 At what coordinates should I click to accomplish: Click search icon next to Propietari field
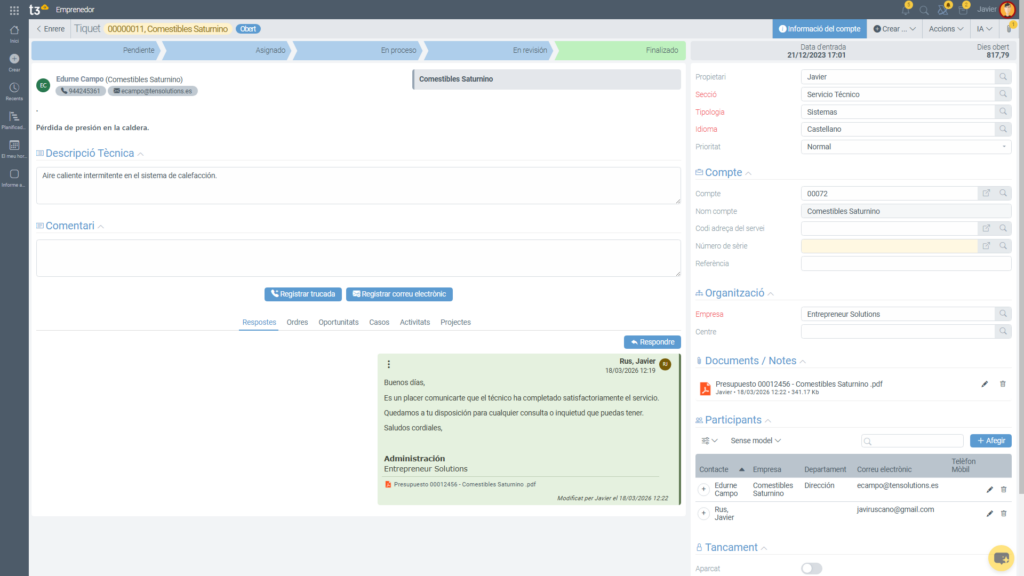pos(1003,76)
